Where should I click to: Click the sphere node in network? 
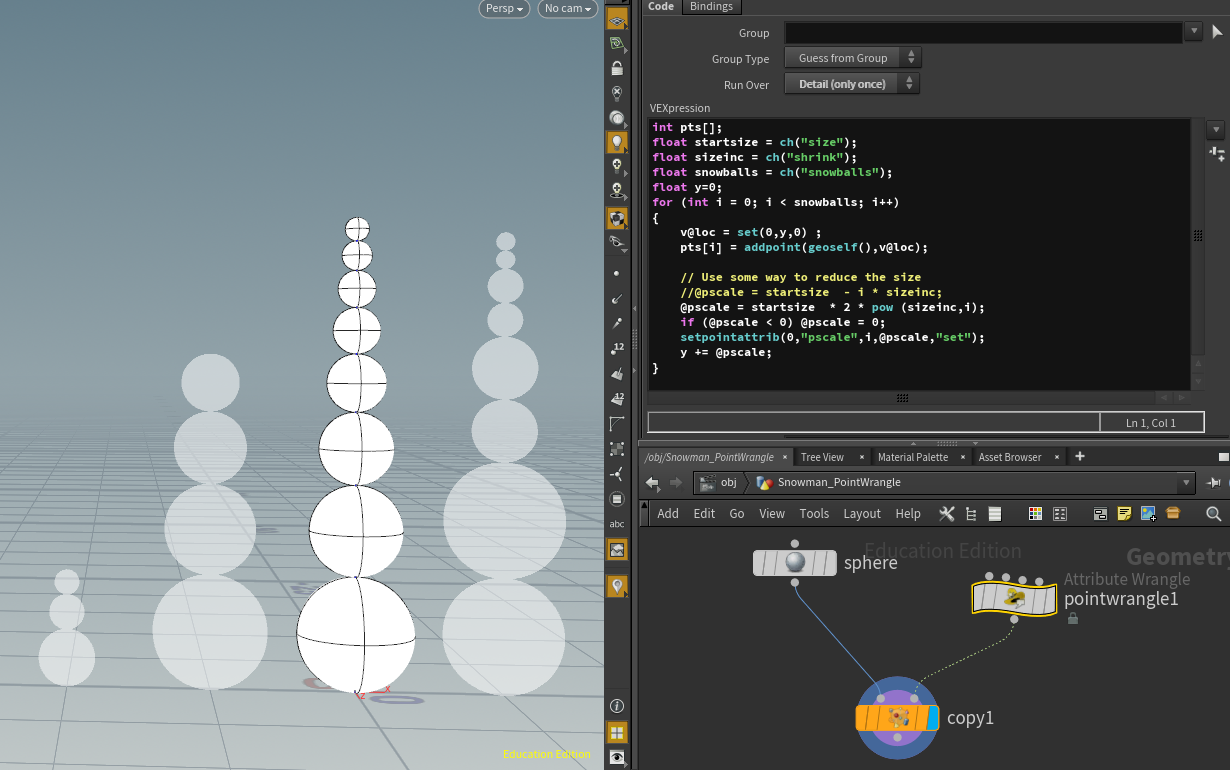click(794, 563)
